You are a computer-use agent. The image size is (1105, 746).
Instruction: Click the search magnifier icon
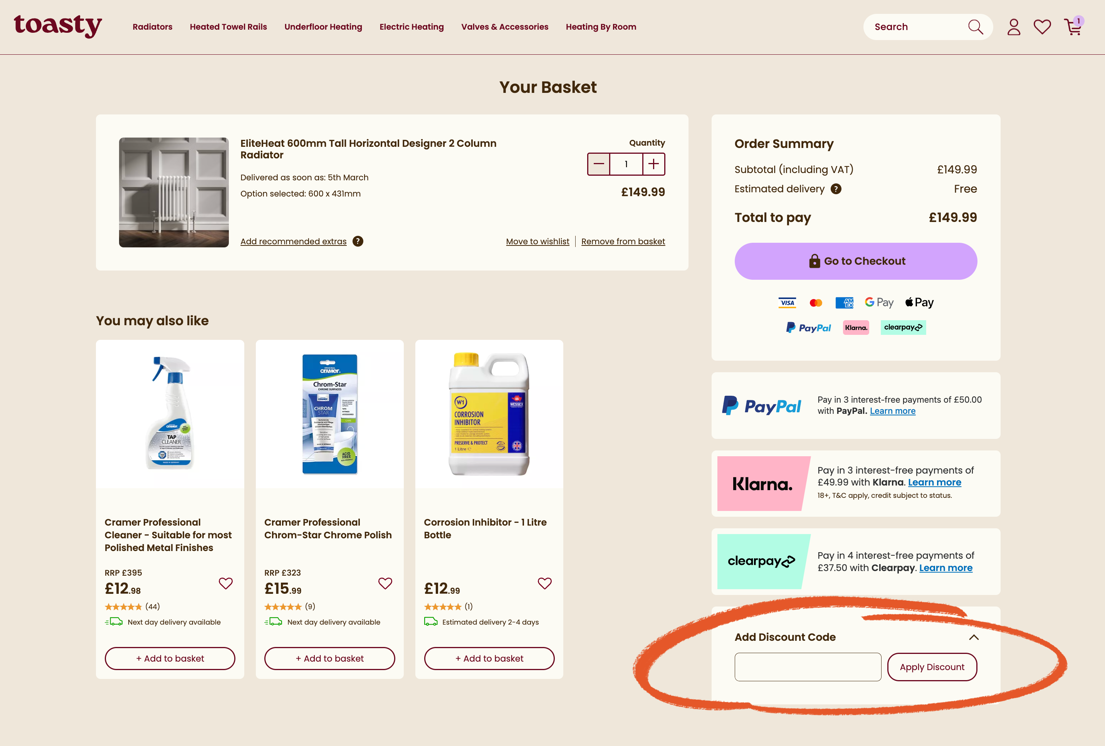(x=975, y=27)
